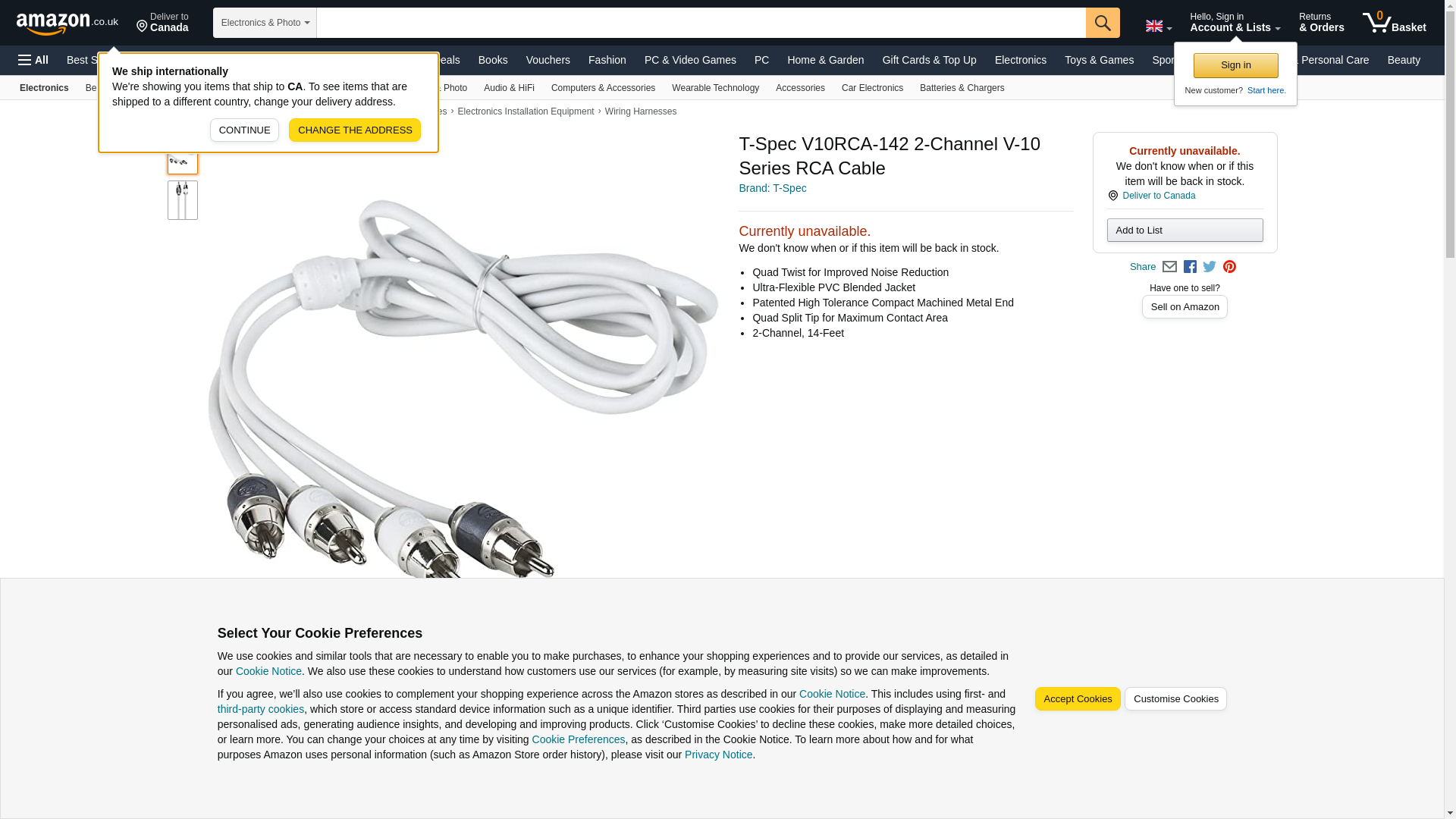Go to the Amazon.co.uk logo home
Viewport: 1456px width, 819px height.
pyautogui.click(x=67, y=23)
